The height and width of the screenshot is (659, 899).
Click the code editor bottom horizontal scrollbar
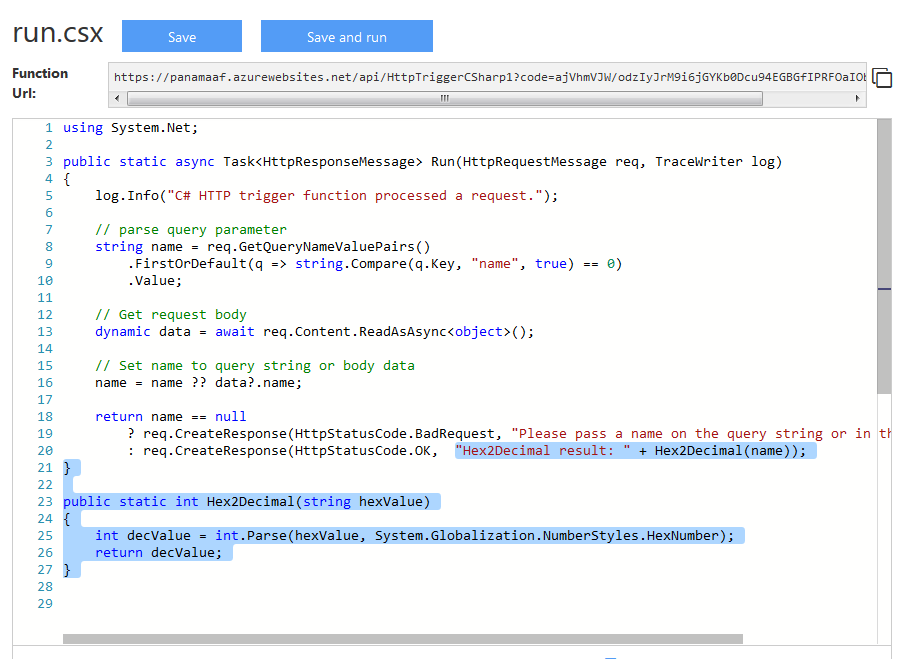[x=402, y=638]
